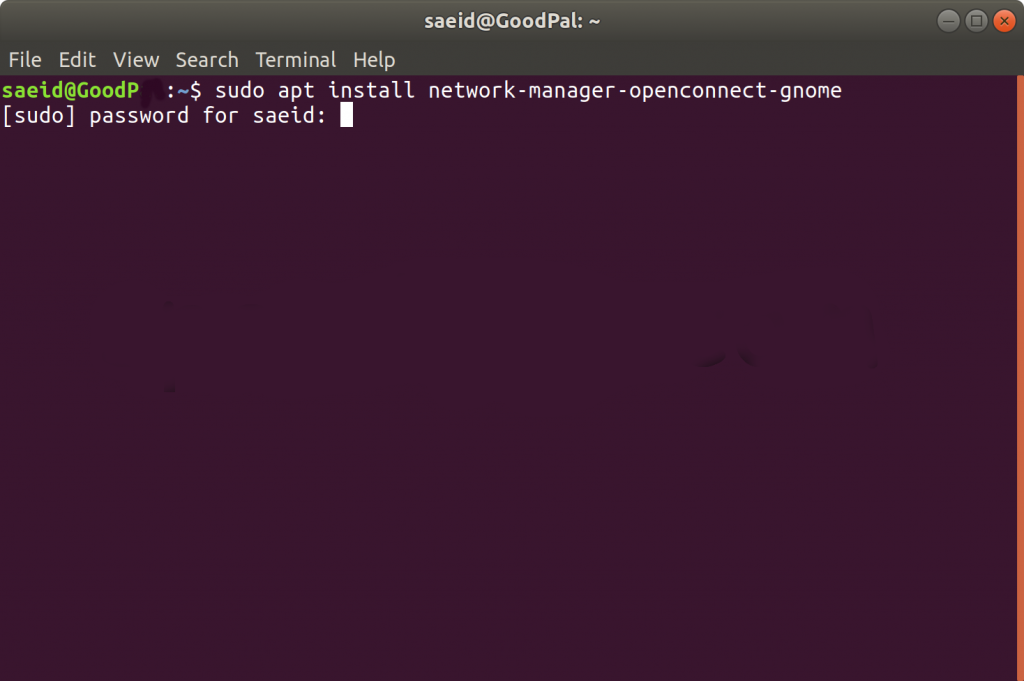The height and width of the screenshot is (681, 1024).
Task: Click the word install in the command
Action: (x=371, y=91)
